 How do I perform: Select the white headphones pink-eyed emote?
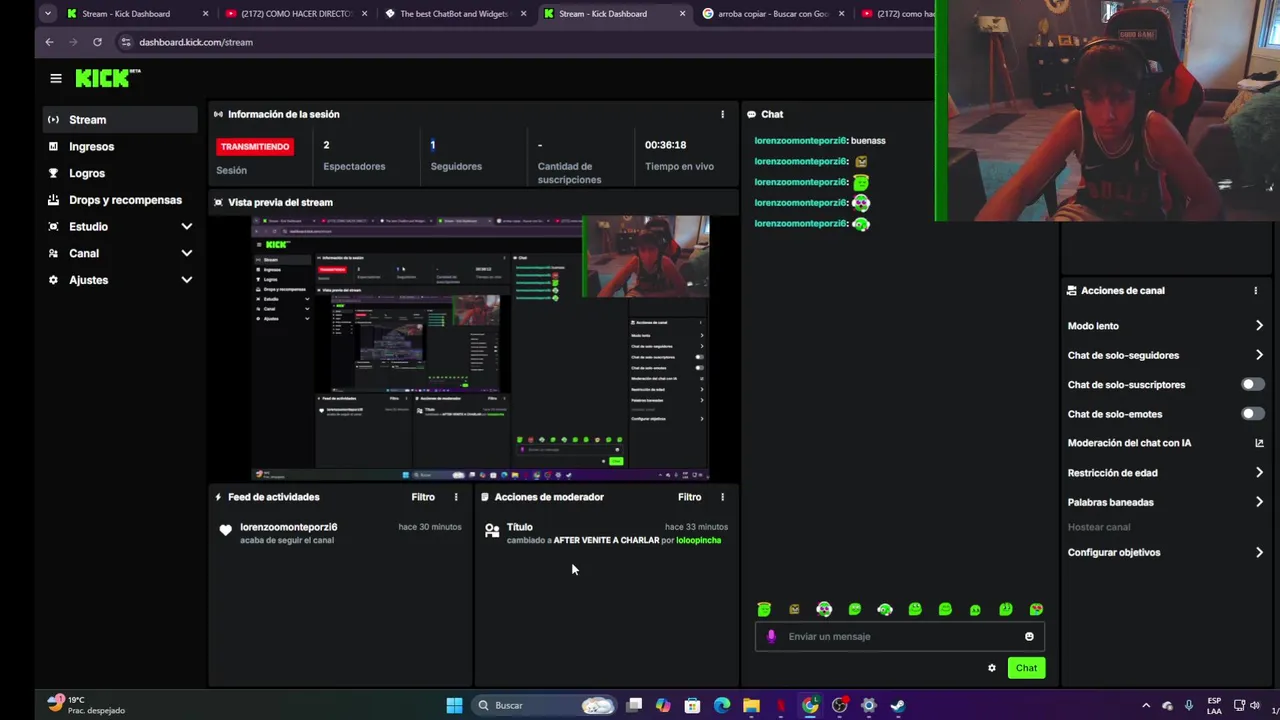[x=824, y=609]
